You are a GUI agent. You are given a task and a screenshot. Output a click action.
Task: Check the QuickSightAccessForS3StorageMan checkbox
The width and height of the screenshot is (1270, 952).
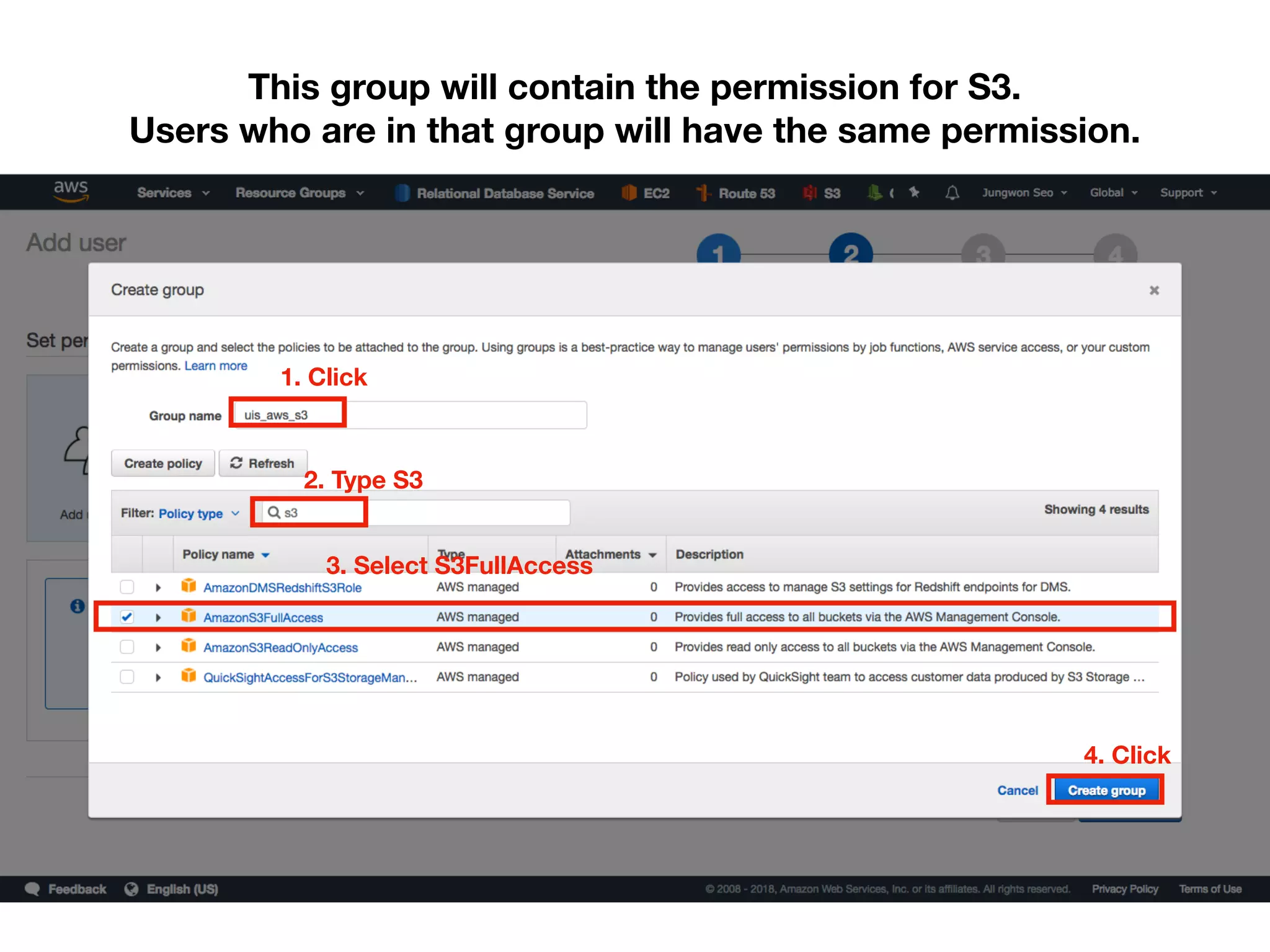tap(127, 677)
